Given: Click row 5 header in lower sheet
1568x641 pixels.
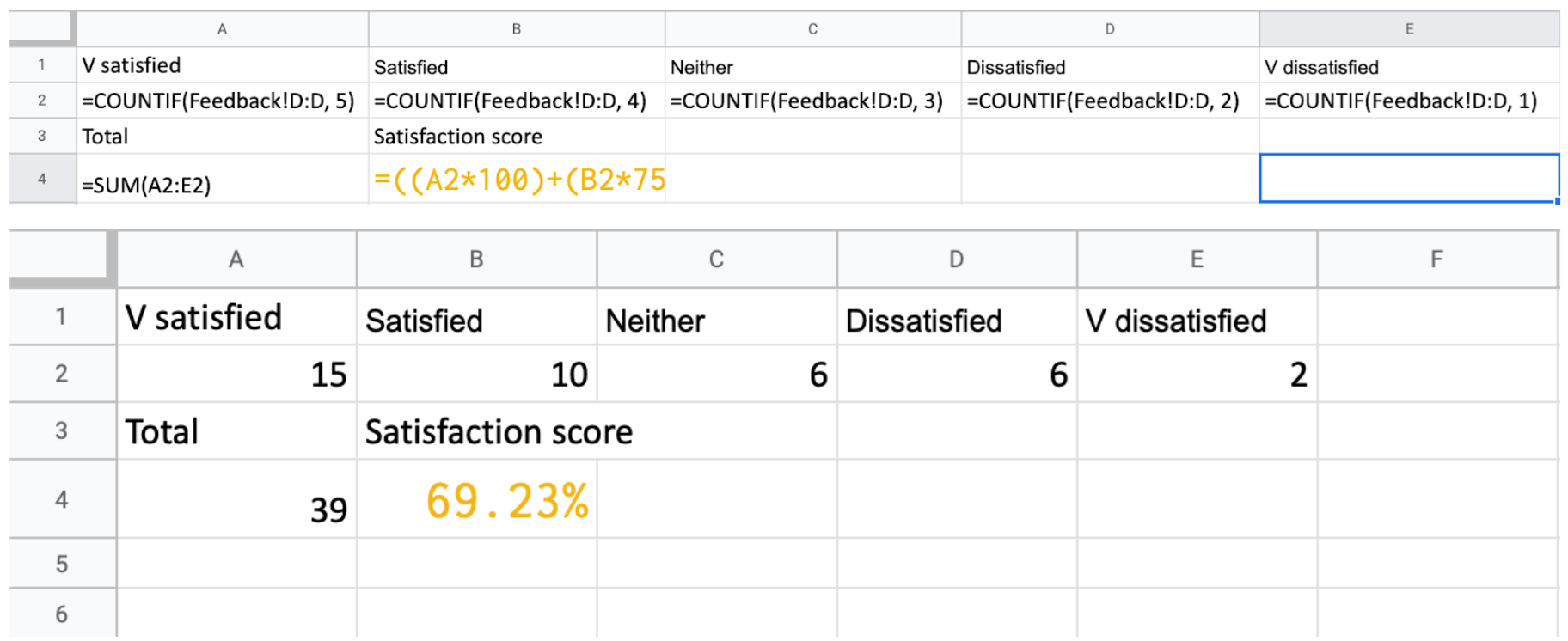Looking at the screenshot, I should [x=61, y=564].
